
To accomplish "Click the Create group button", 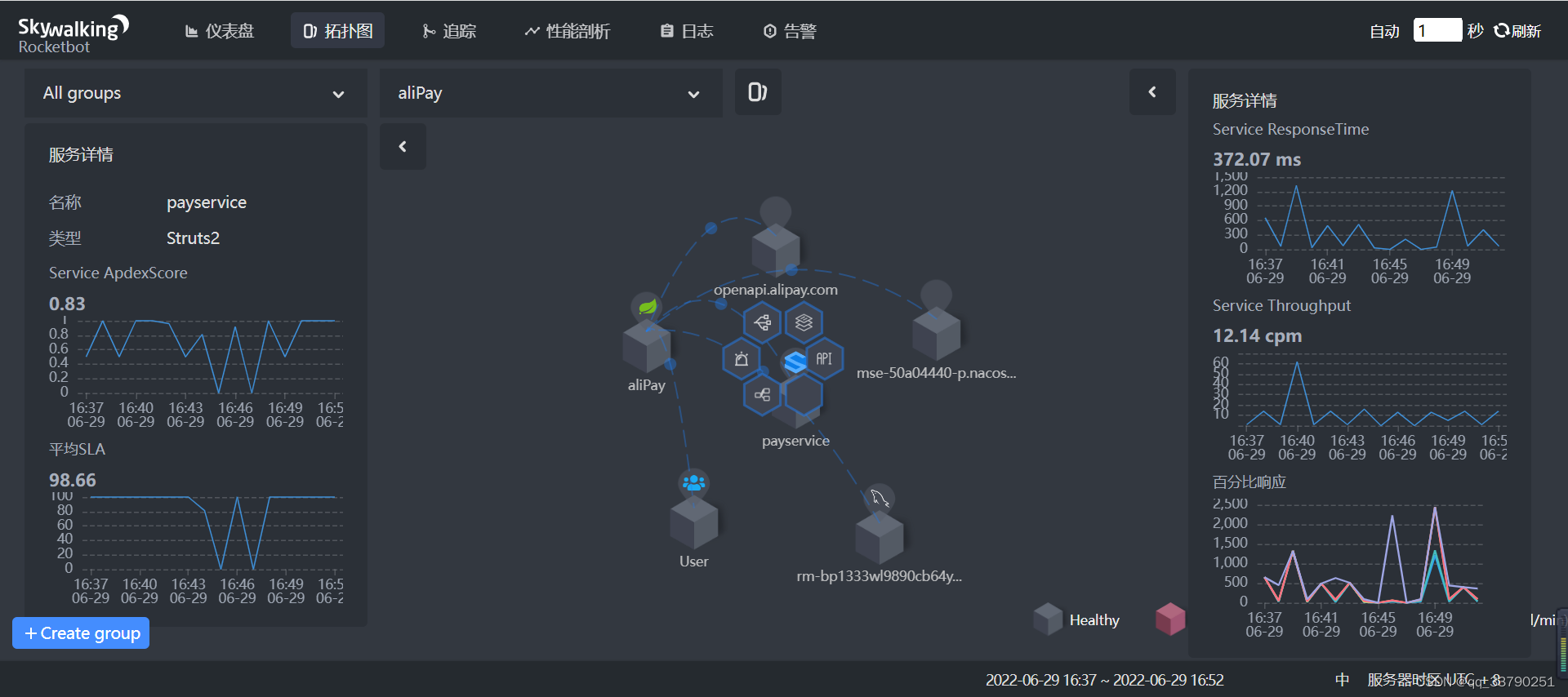I will pos(81,633).
